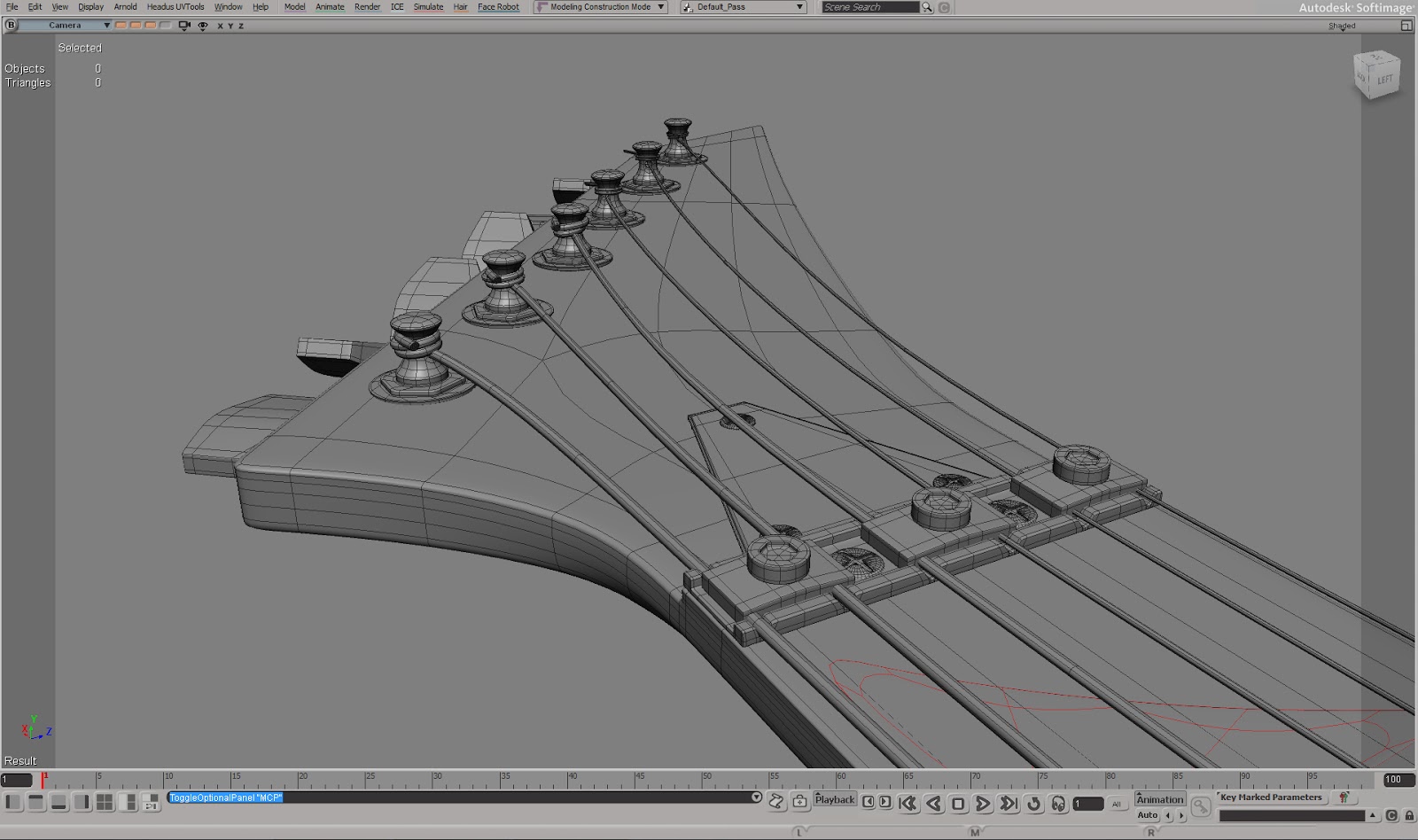
Task: Enable Auto keyframing mode
Action: pyautogui.click(x=1147, y=815)
